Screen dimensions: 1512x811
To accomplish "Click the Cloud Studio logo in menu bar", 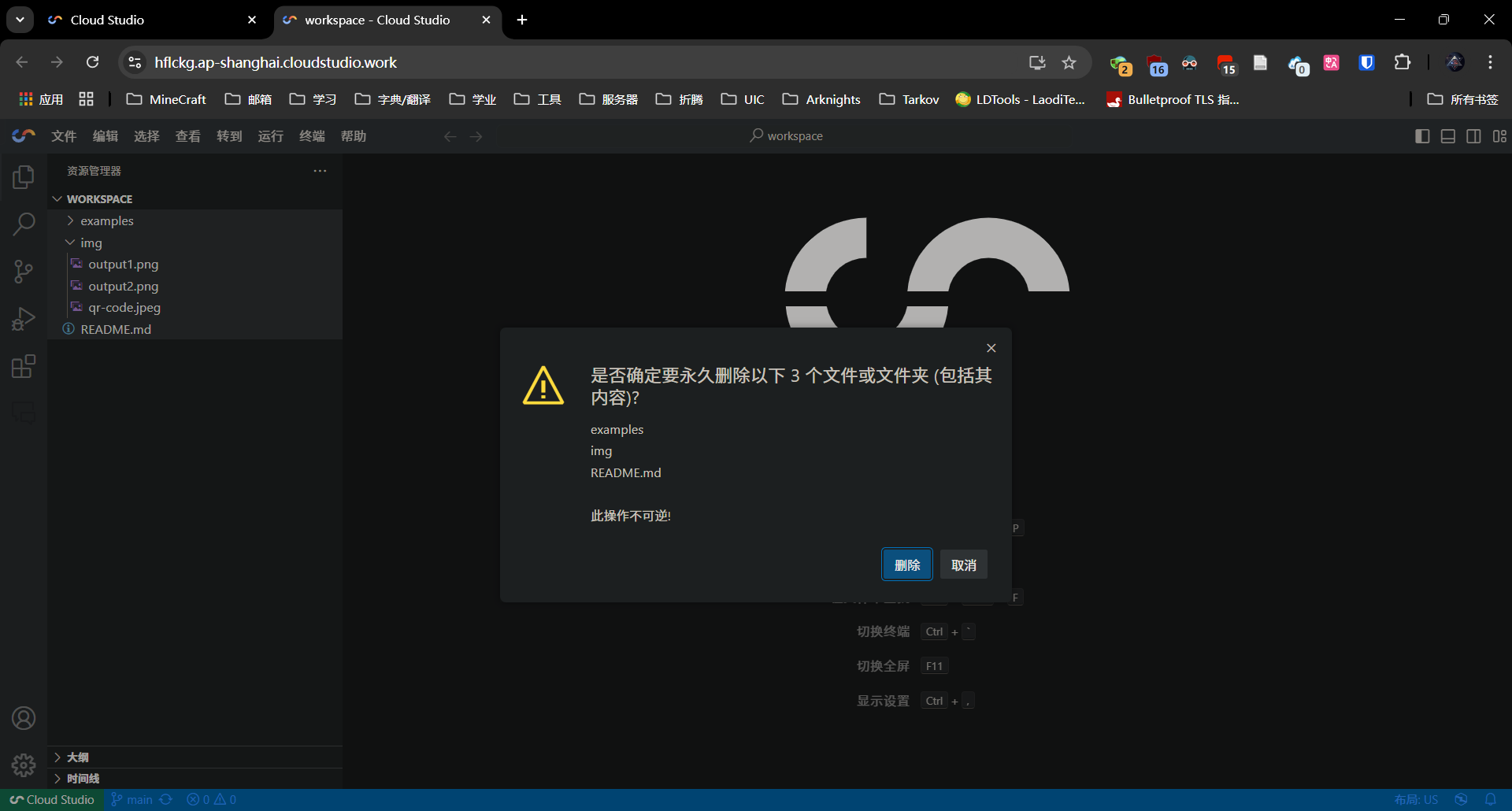I will coord(24,136).
